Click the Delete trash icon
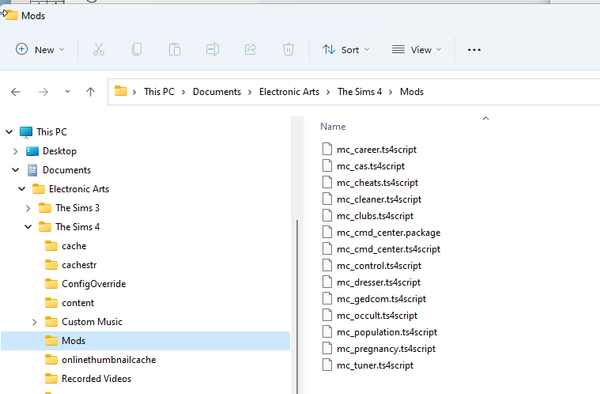The height and width of the screenshot is (394, 600). [x=288, y=49]
